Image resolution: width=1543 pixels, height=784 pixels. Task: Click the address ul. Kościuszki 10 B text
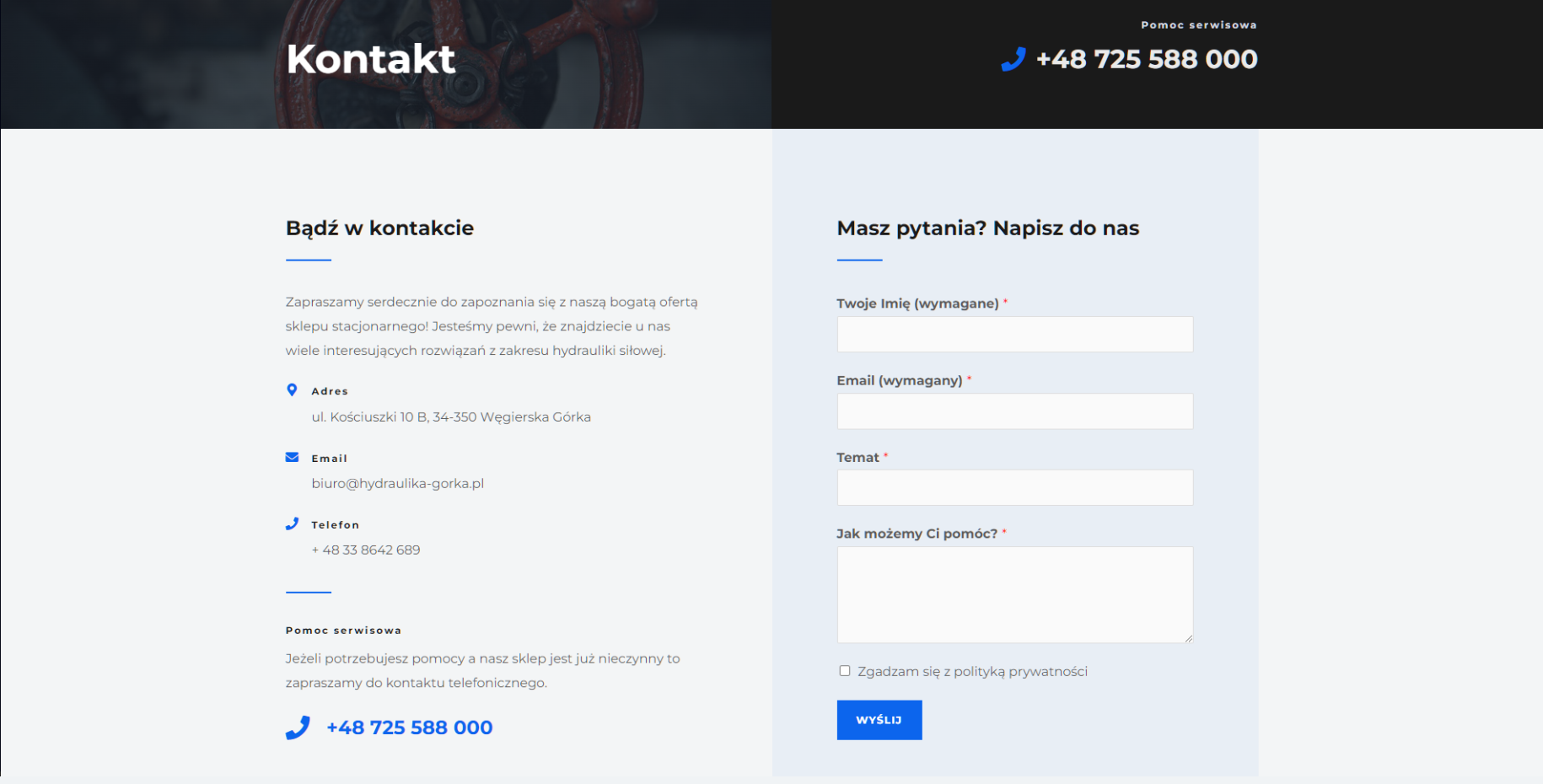point(451,417)
